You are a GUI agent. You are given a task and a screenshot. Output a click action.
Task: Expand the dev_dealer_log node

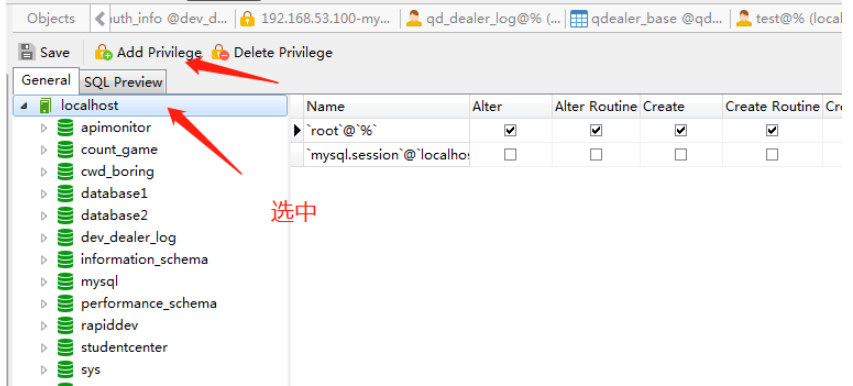[44, 238]
